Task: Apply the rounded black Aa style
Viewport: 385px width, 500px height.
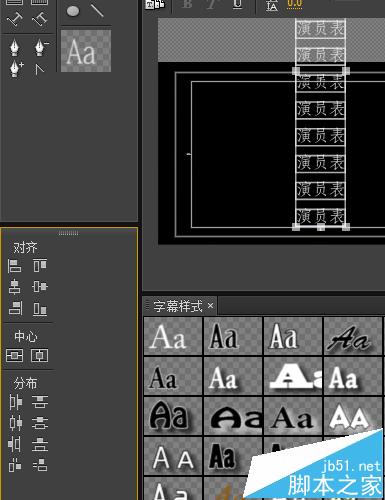Action: (x=173, y=416)
